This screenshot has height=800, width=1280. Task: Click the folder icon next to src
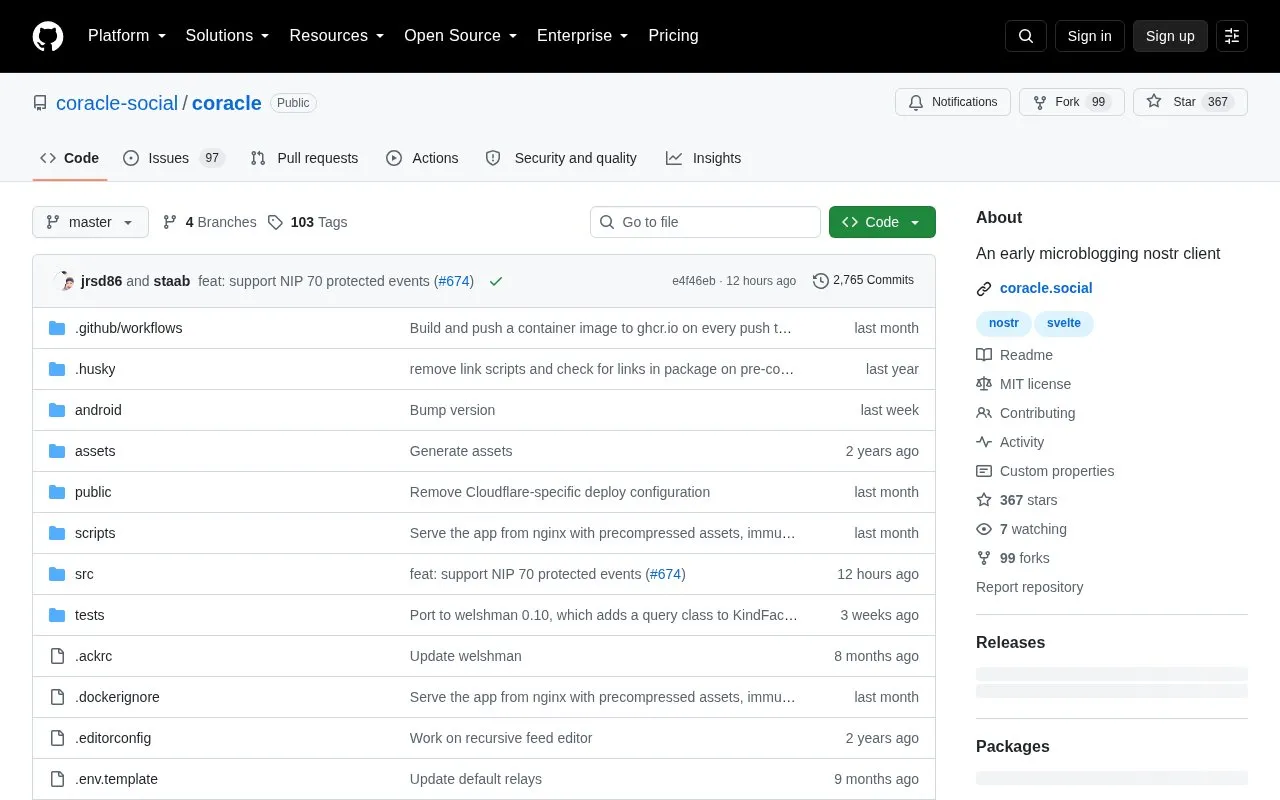[57, 574]
